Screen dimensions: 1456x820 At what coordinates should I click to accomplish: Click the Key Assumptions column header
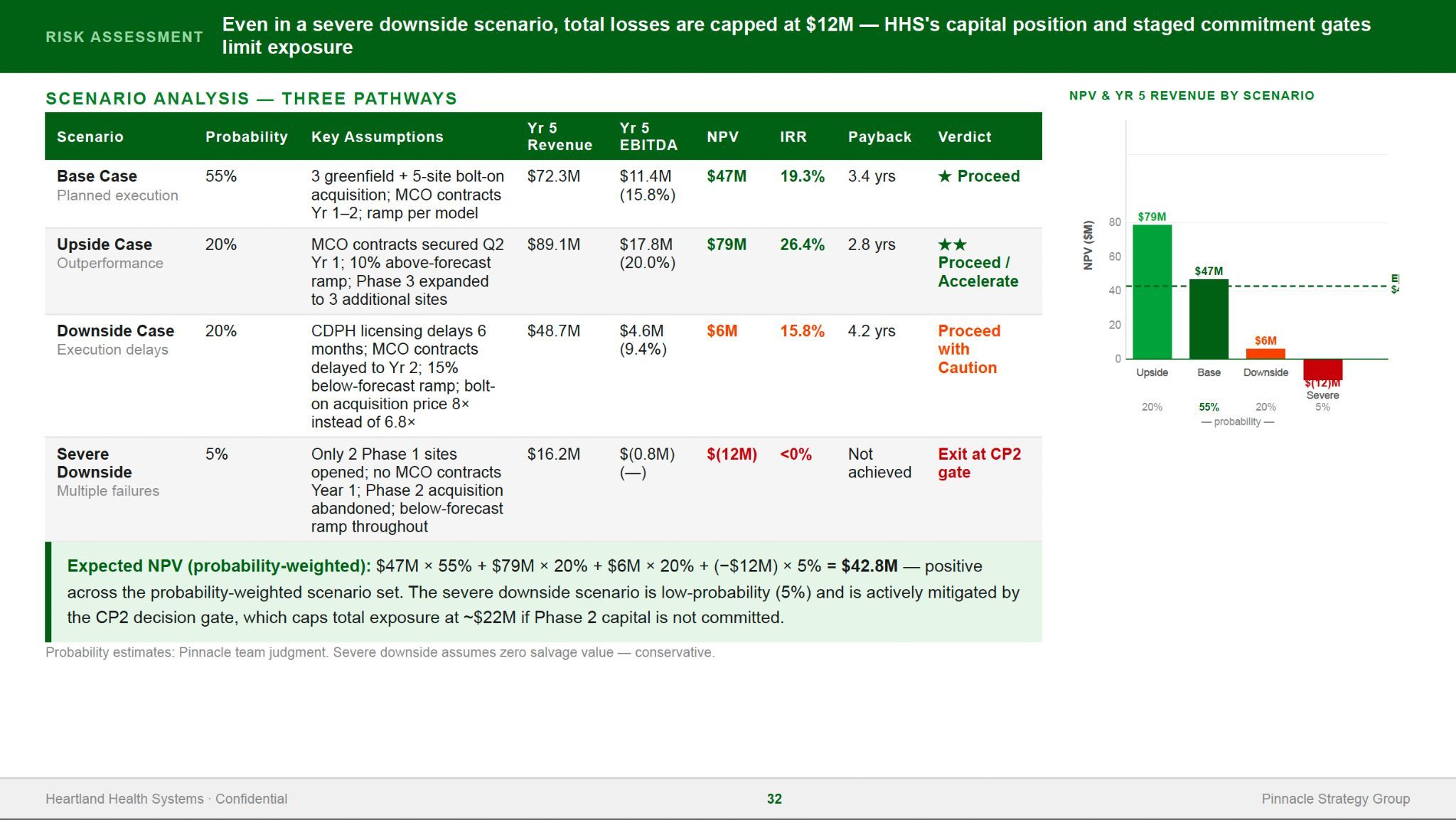coord(378,136)
